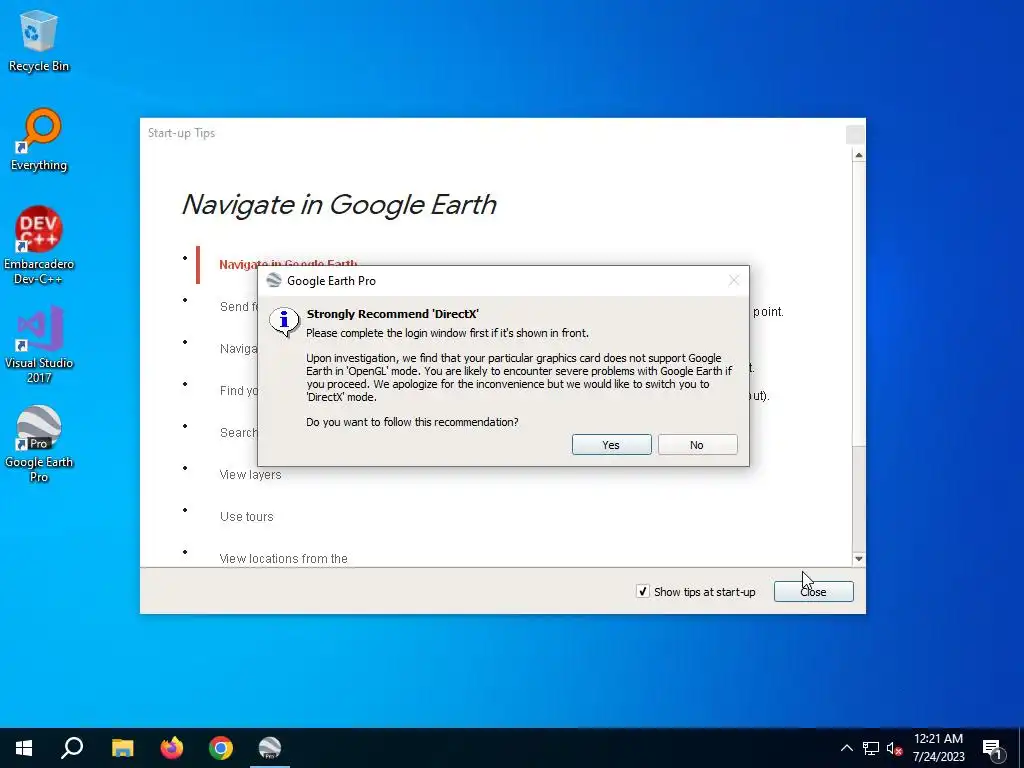Open the taskbar clock showing 12:21 AM
The height and width of the screenshot is (768, 1024).
pos(938,748)
